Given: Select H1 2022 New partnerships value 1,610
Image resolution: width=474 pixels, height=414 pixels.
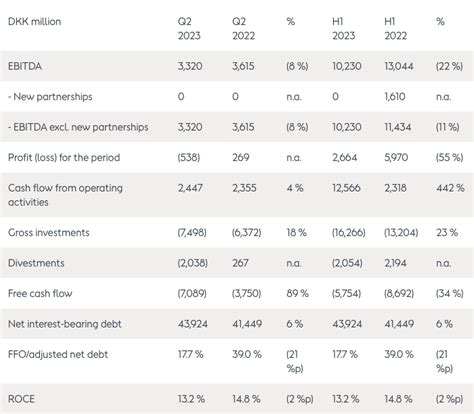Looking at the screenshot, I should (395, 97).
